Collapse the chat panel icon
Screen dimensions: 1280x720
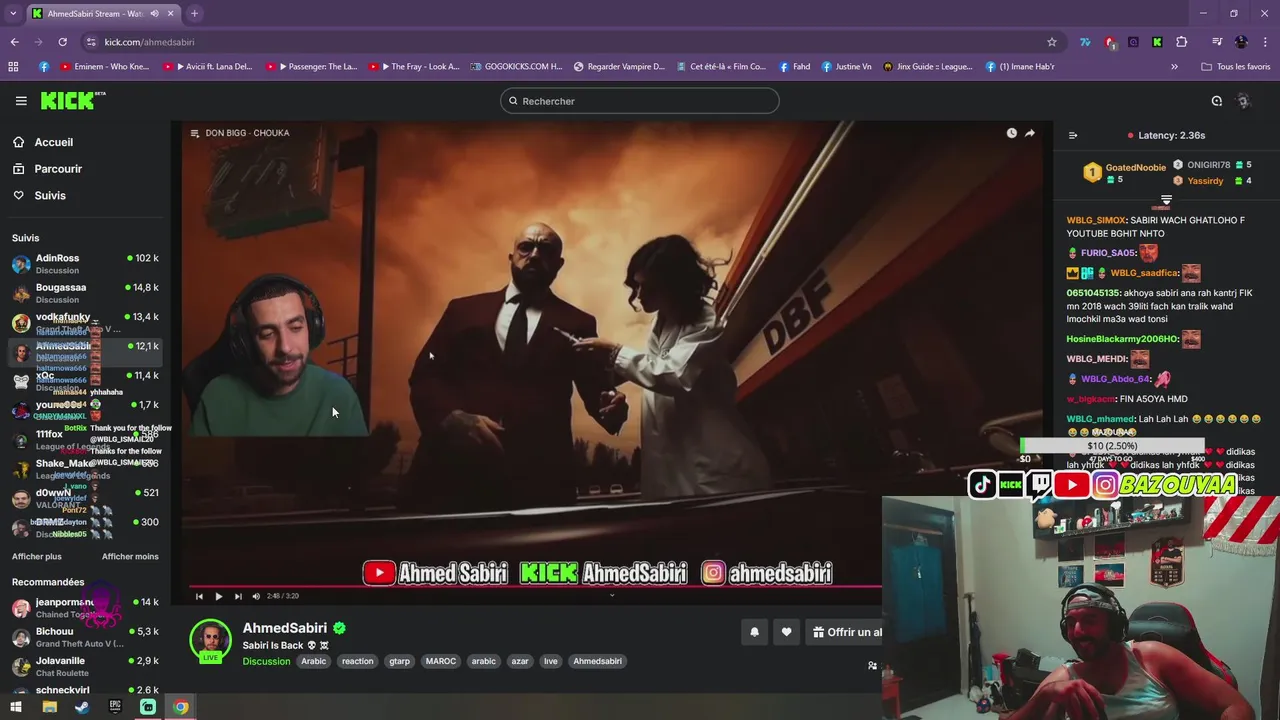1073,135
